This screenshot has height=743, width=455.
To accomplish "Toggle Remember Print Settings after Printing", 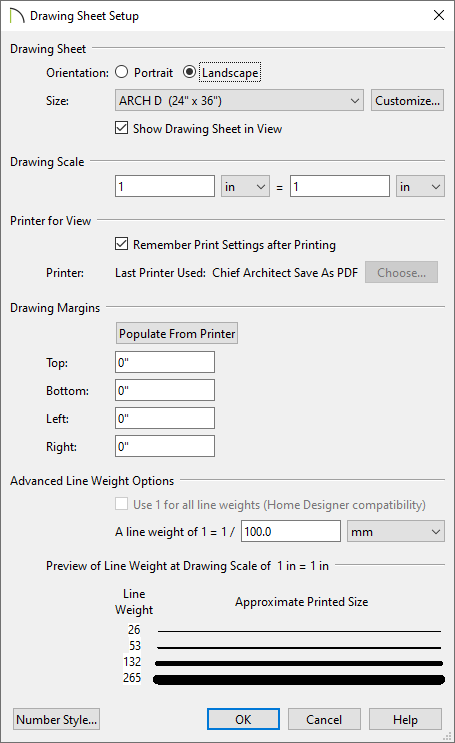I will [x=121, y=244].
